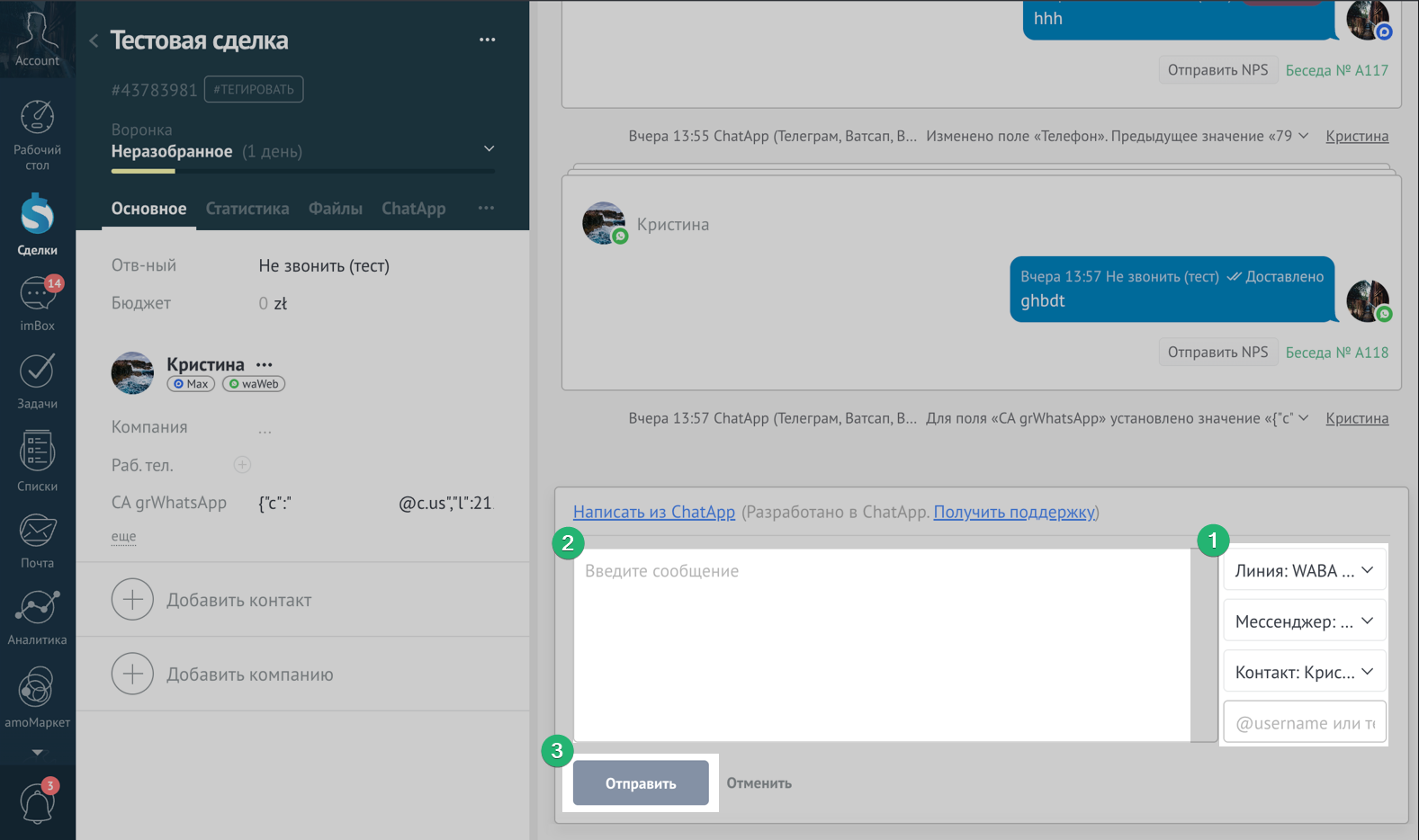Open the amoМаркет icon

[x=37, y=689]
